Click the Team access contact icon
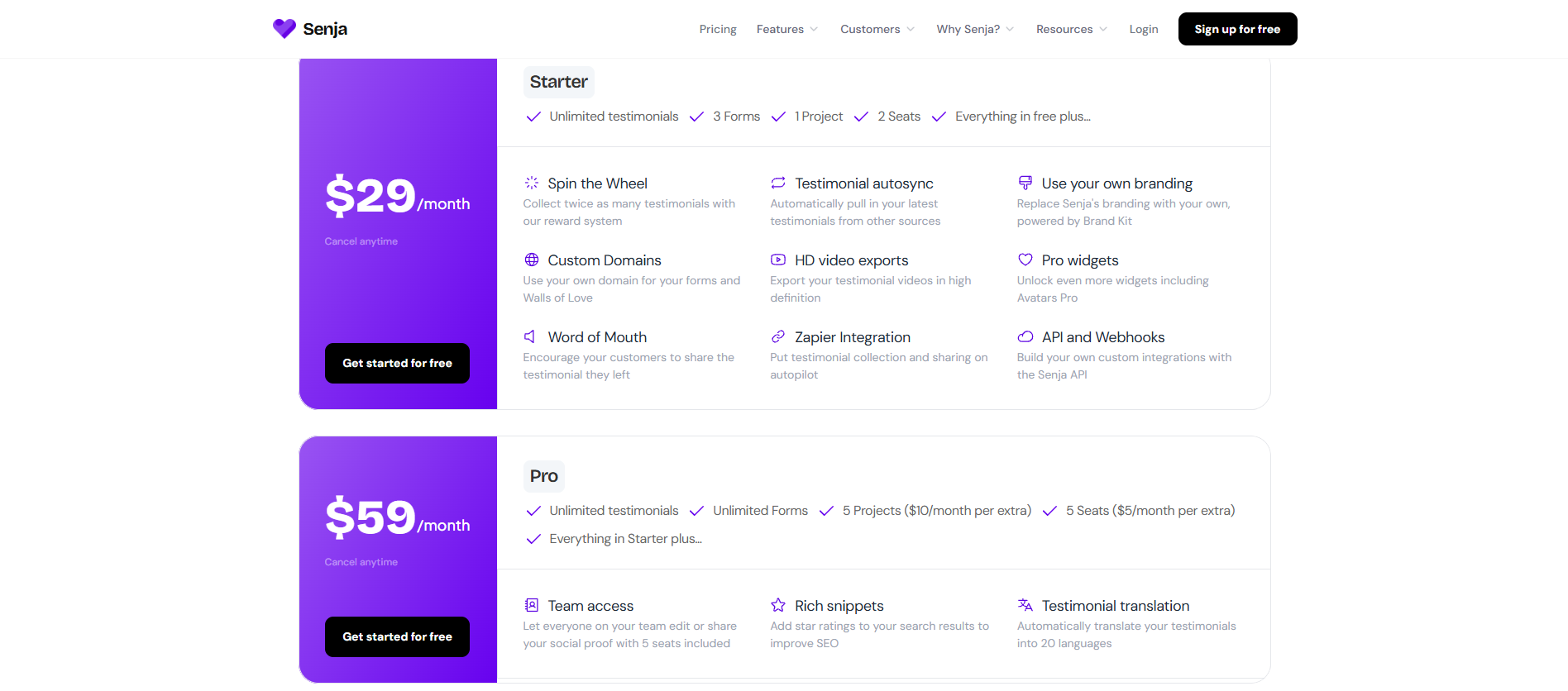The height and width of the screenshot is (691, 1568). click(x=532, y=605)
